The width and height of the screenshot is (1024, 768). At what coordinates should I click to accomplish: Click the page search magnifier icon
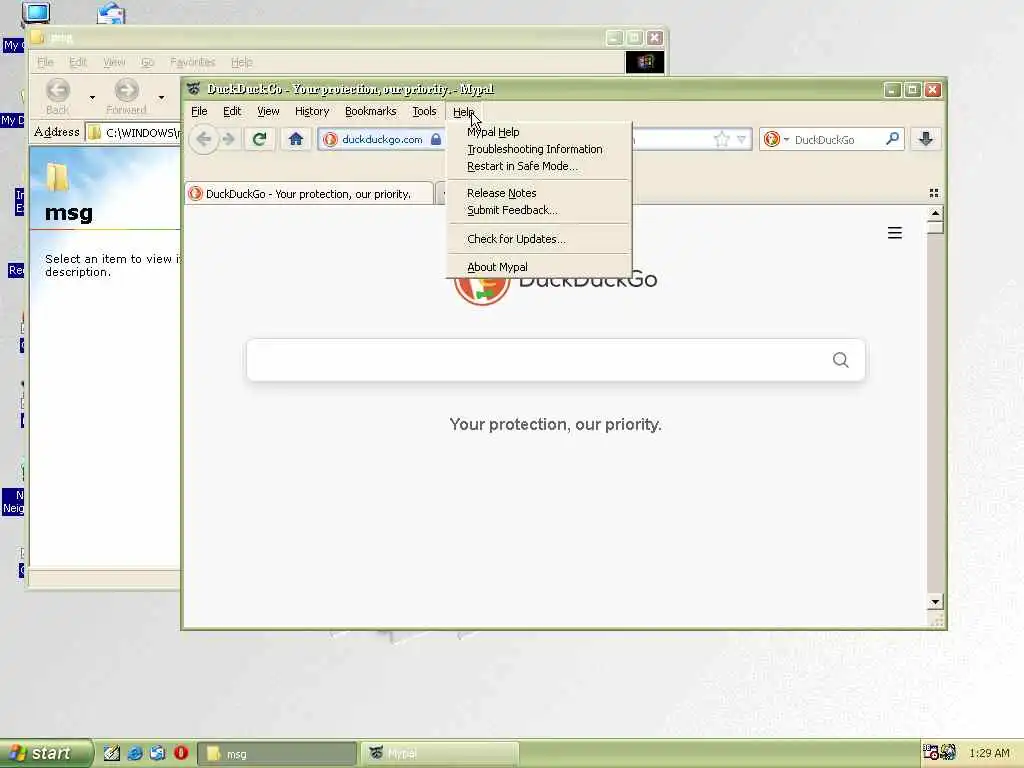[x=840, y=360]
